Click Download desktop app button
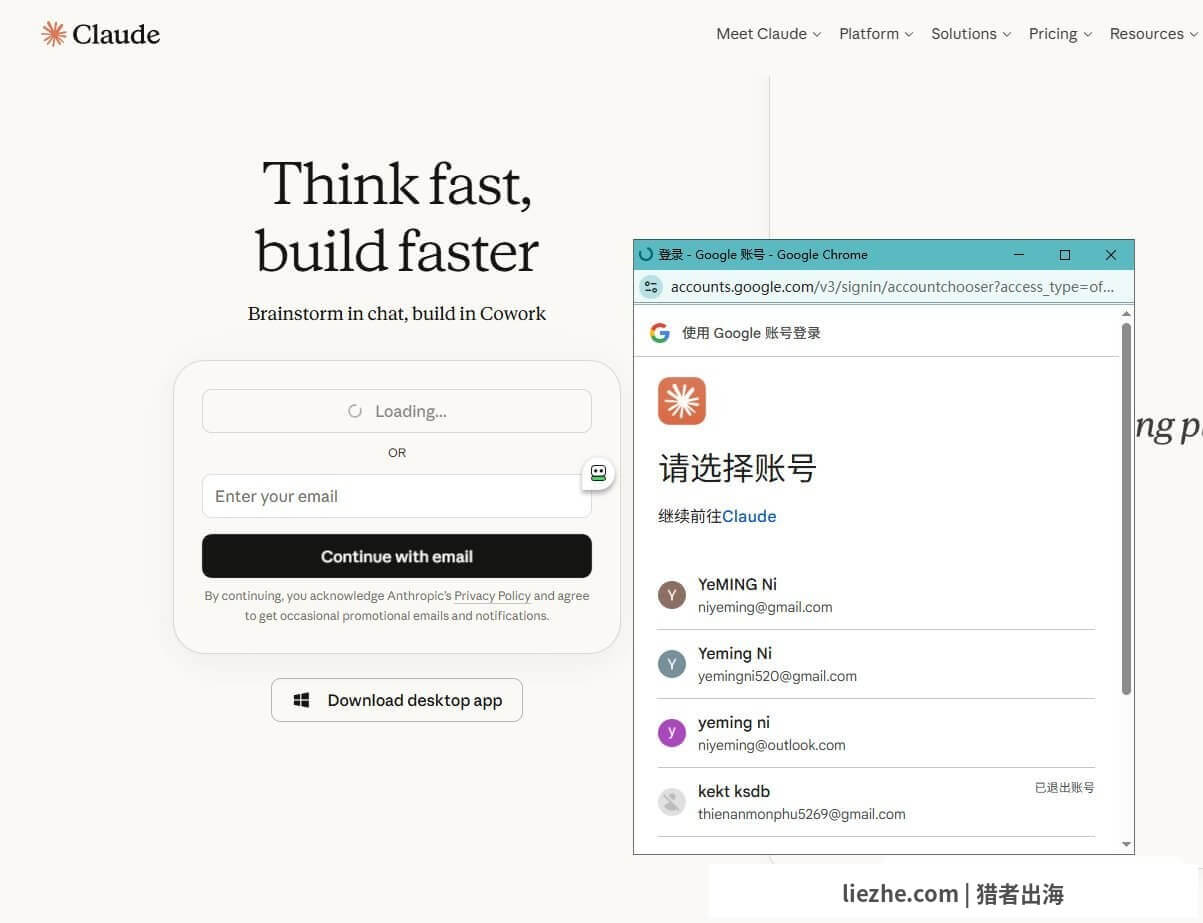The width and height of the screenshot is (1203, 923). pos(397,700)
